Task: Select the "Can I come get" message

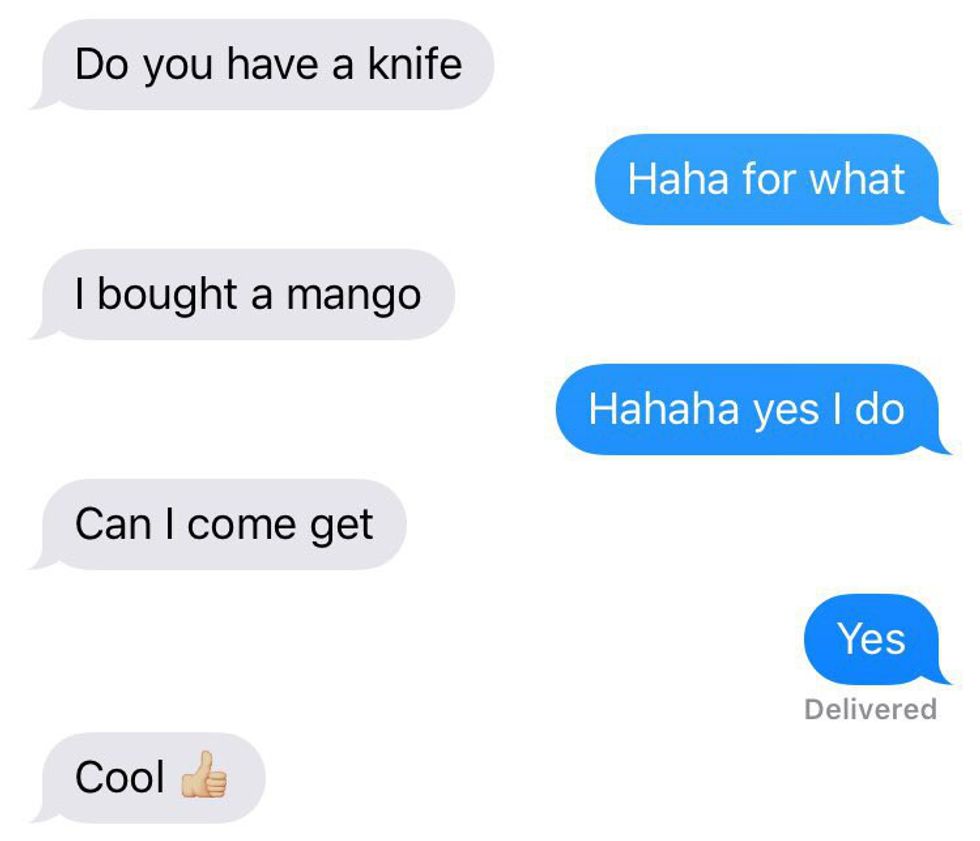Action: click(x=218, y=524)
